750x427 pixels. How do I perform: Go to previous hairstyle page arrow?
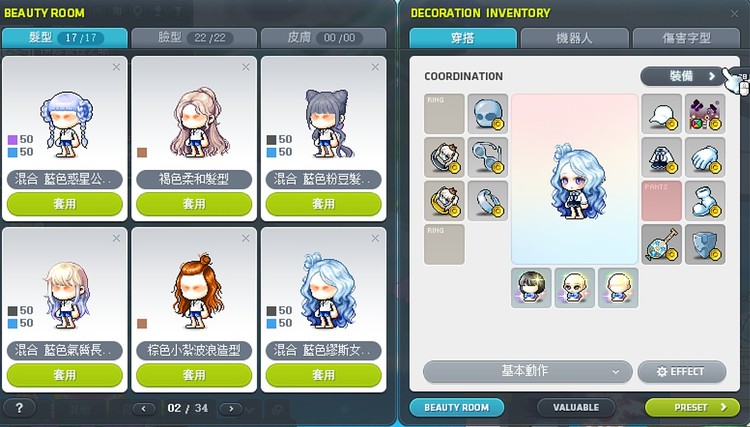(x=143, y=409)
